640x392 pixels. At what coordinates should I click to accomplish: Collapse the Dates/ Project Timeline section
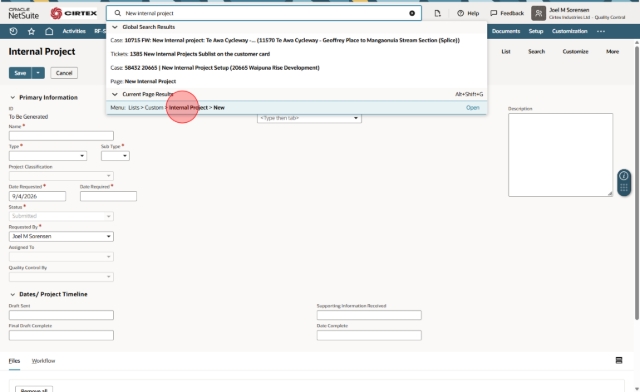tap(13, 294)
